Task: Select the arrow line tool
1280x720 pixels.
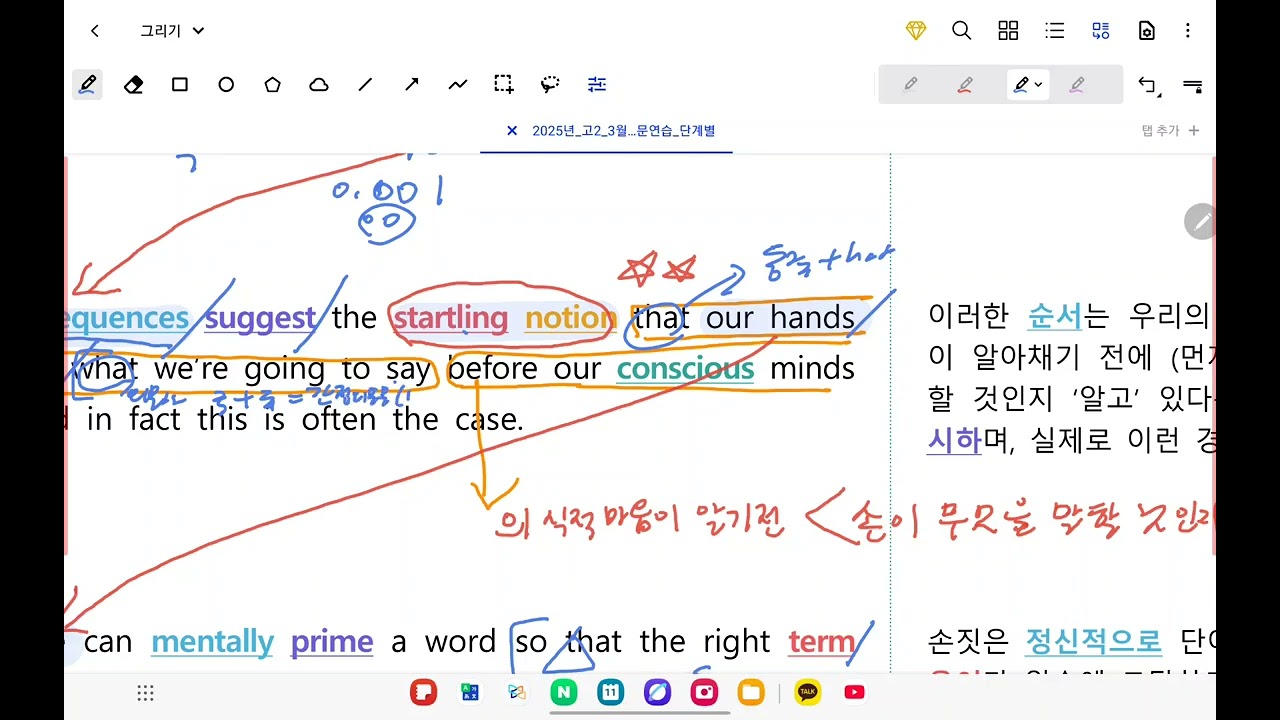Action: (x=411, y=85)
